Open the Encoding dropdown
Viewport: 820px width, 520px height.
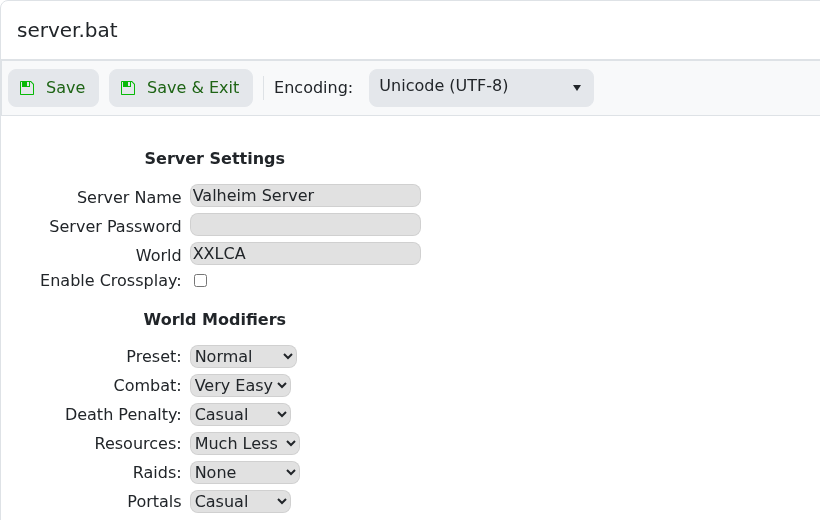click(481, 88)
